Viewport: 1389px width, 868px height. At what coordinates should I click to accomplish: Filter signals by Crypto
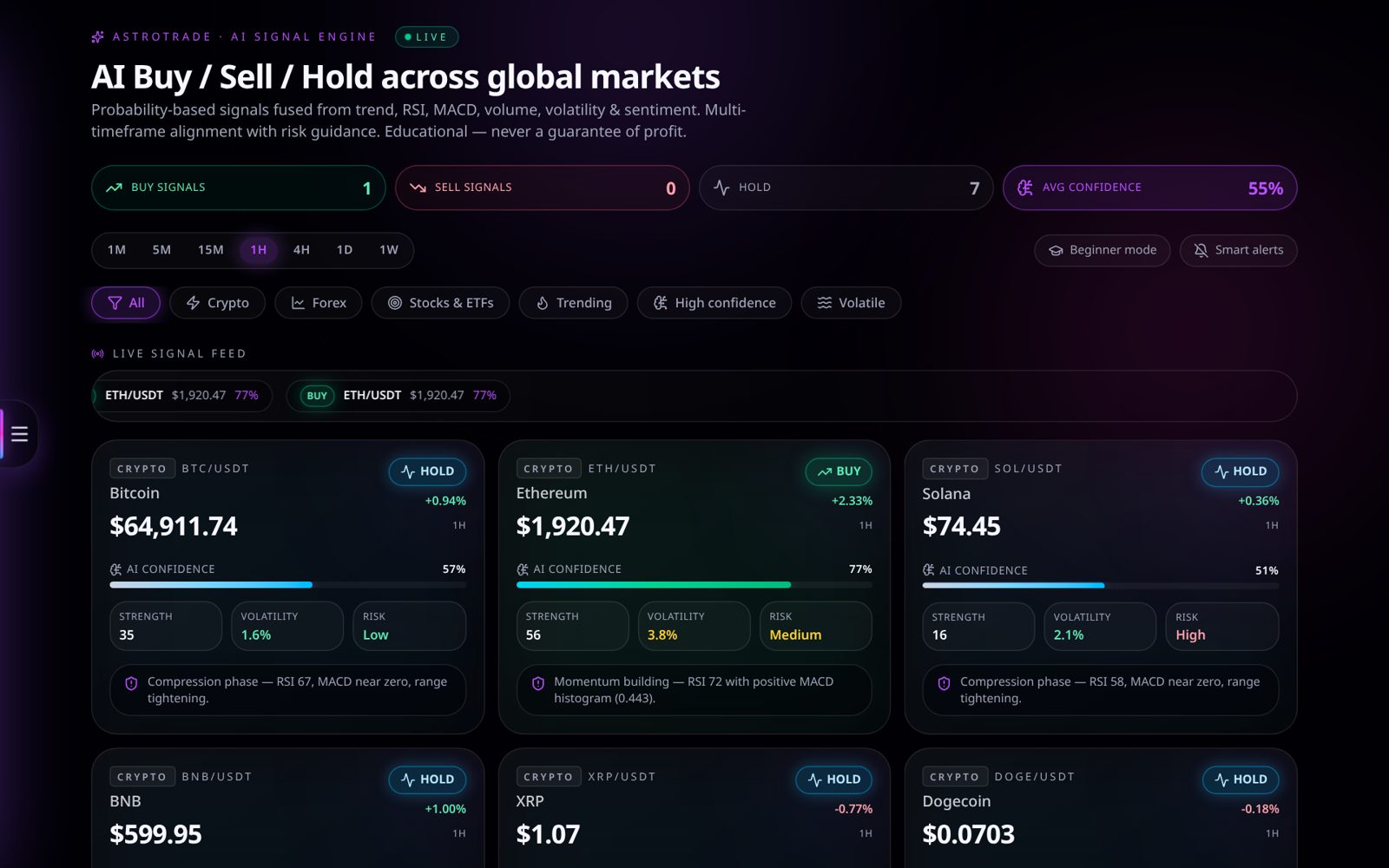217,303
